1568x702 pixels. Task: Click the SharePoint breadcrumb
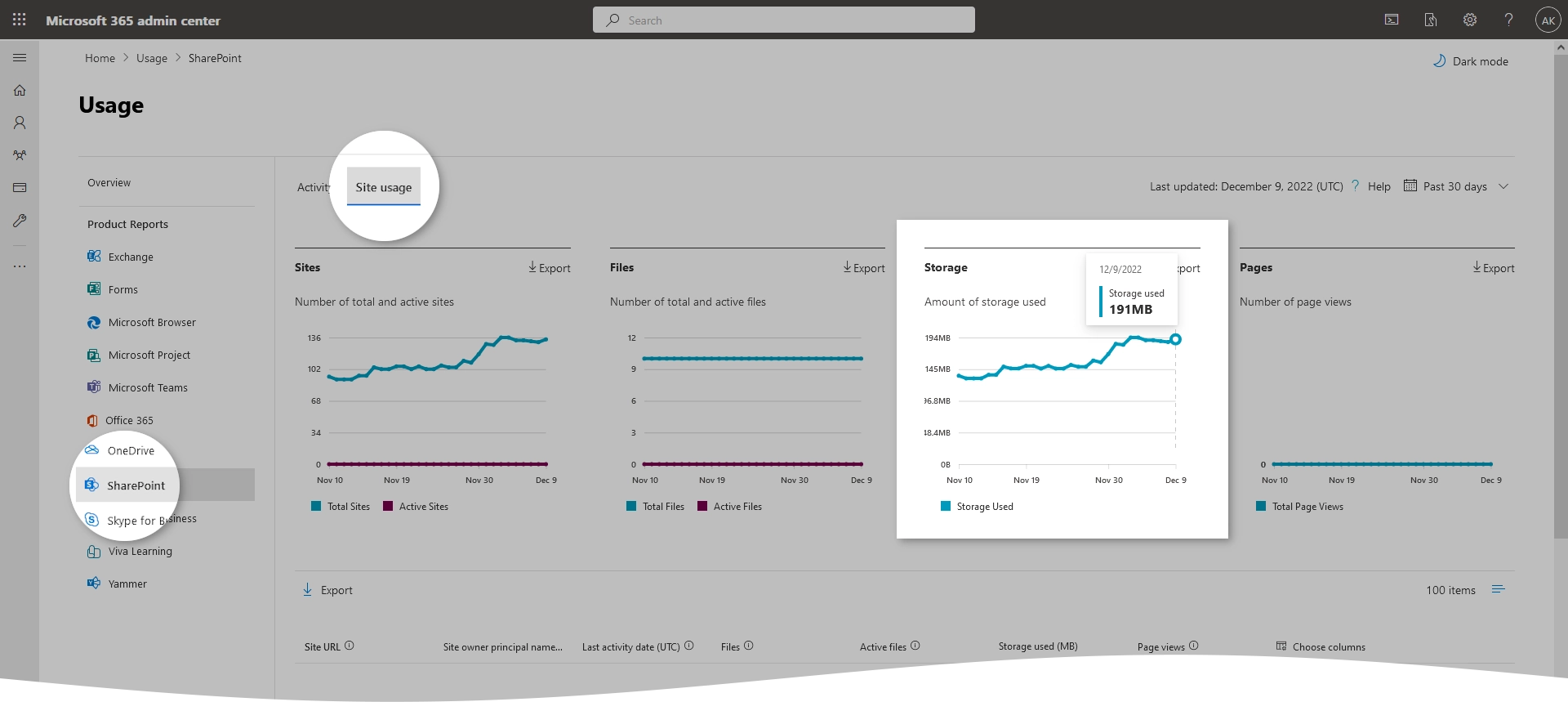coord(215,58)
